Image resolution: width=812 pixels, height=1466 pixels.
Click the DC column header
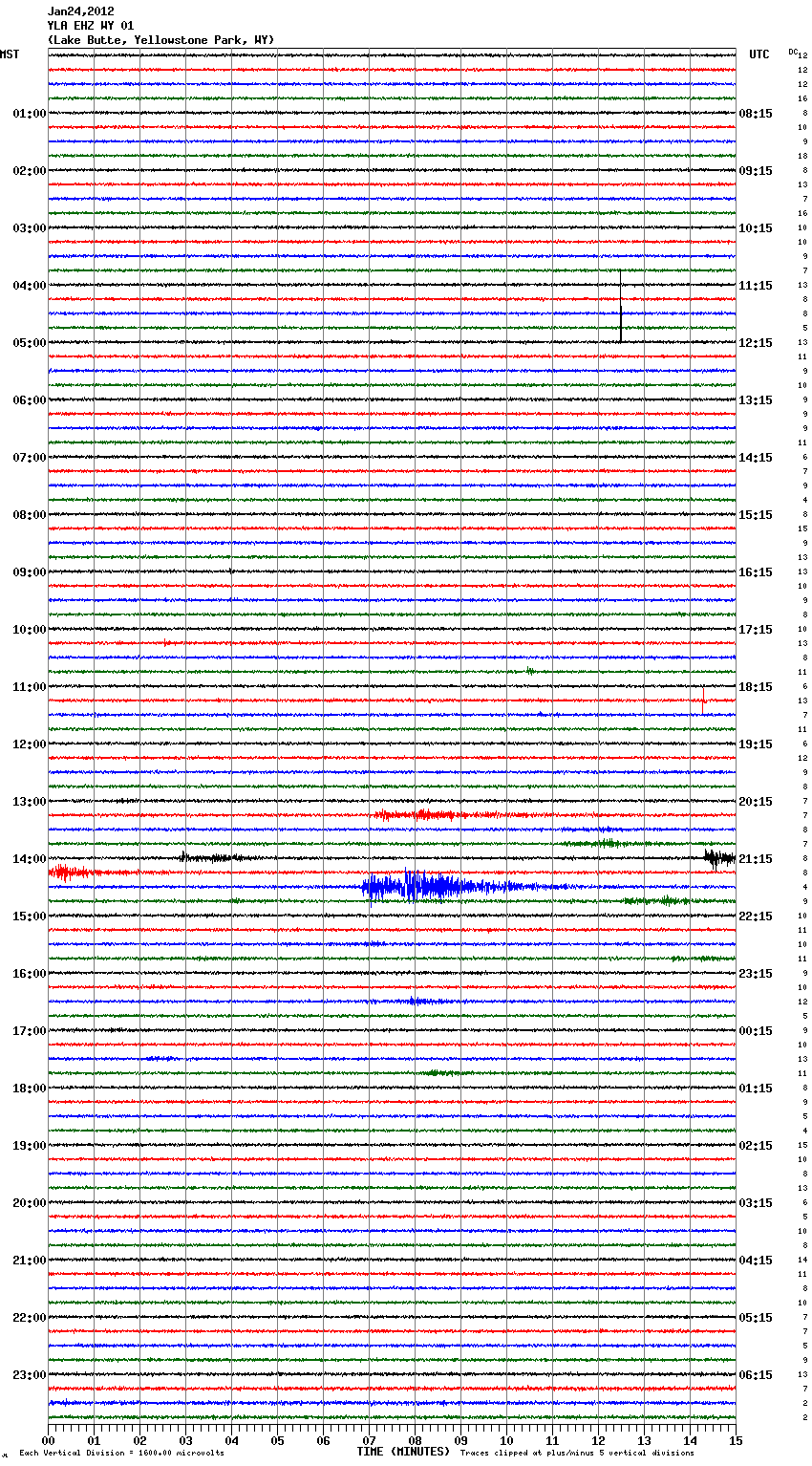tap(793, 52)
